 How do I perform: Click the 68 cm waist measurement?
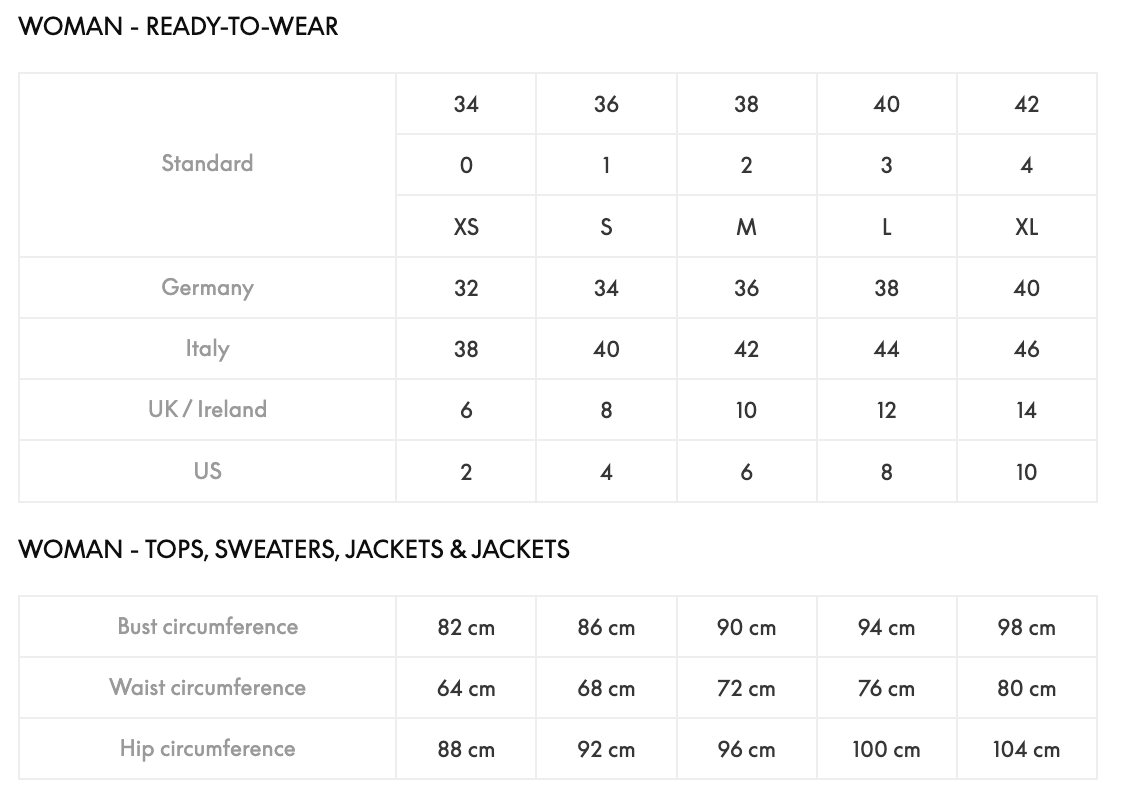[x=606, y=689]
